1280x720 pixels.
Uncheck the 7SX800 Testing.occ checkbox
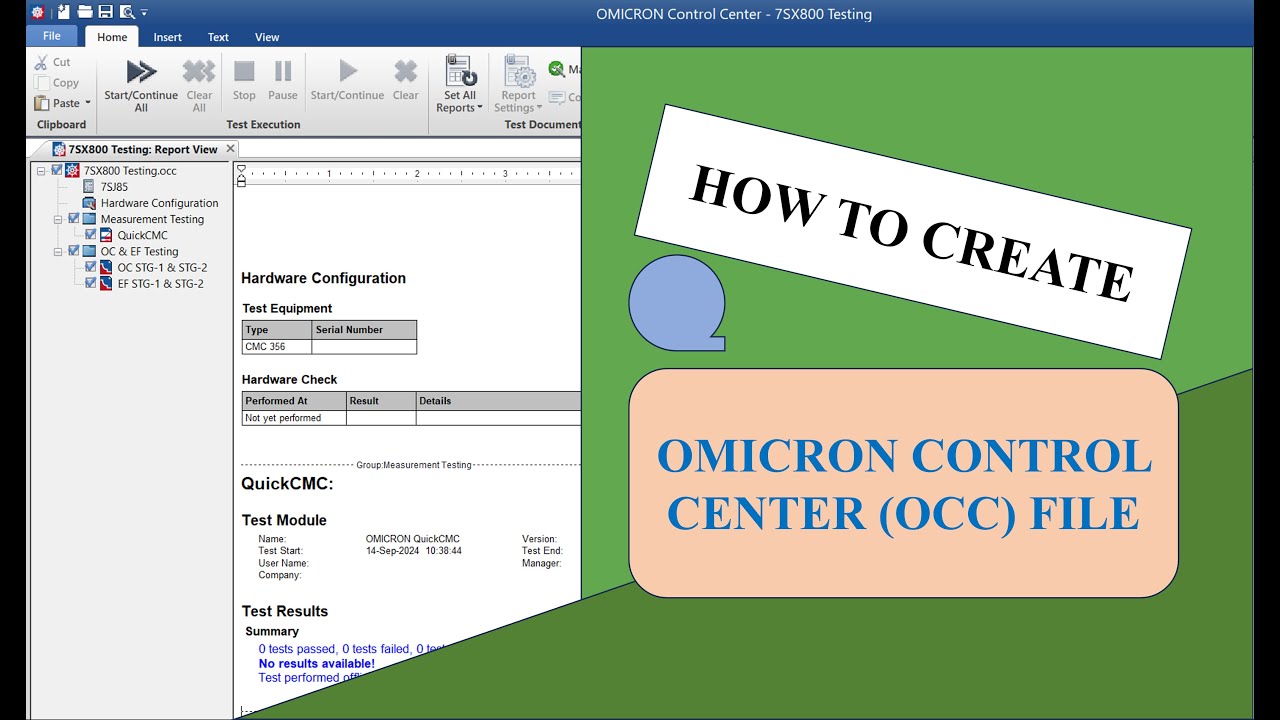click(x=57, y=170)
